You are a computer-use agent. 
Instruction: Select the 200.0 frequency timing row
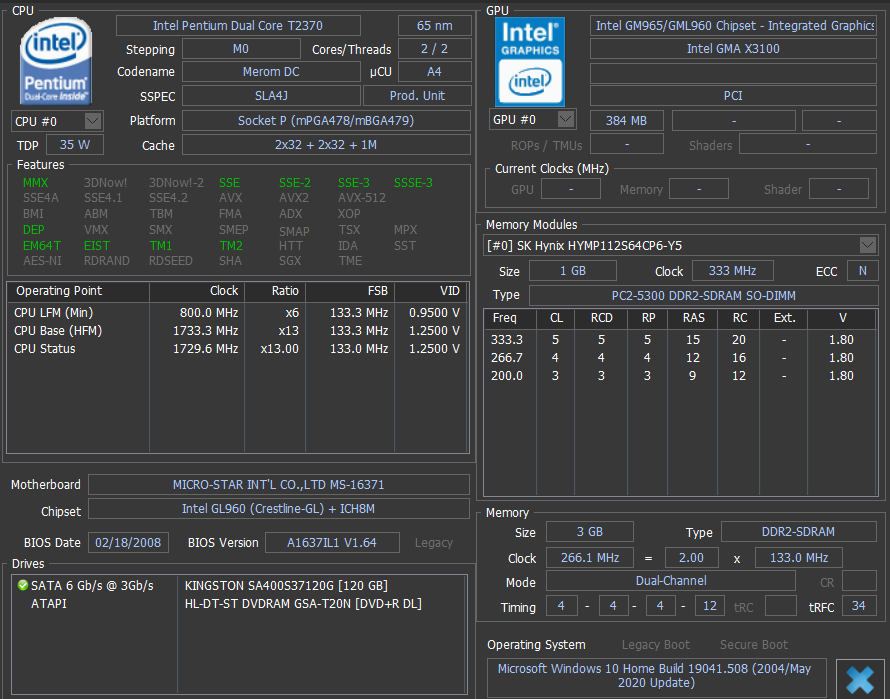click(x=680, y=376)
